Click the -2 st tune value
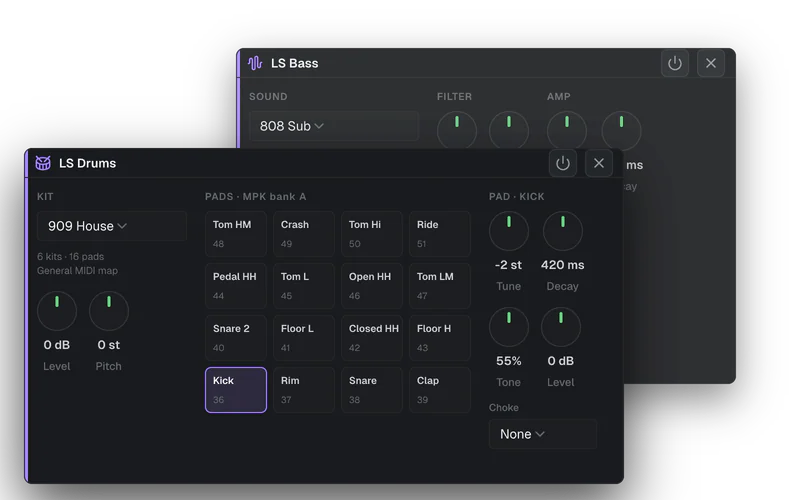The width and height of the screenshot is (800, 500). (x=508, y=265)
